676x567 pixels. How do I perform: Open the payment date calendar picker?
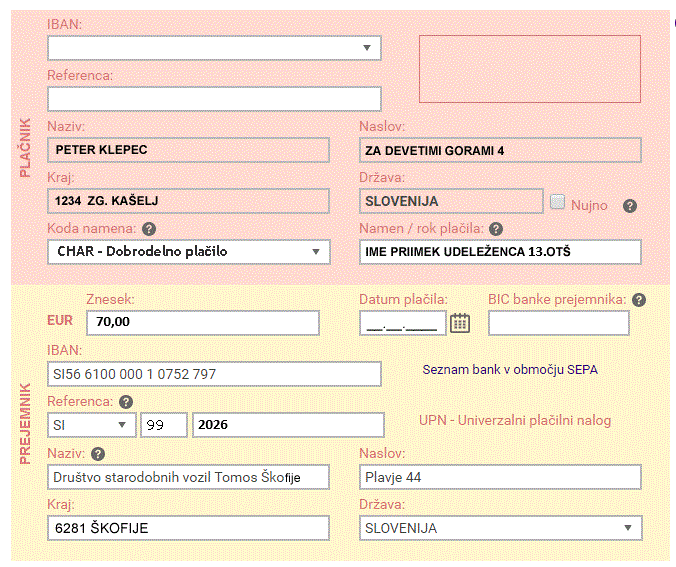pos(460,323)
